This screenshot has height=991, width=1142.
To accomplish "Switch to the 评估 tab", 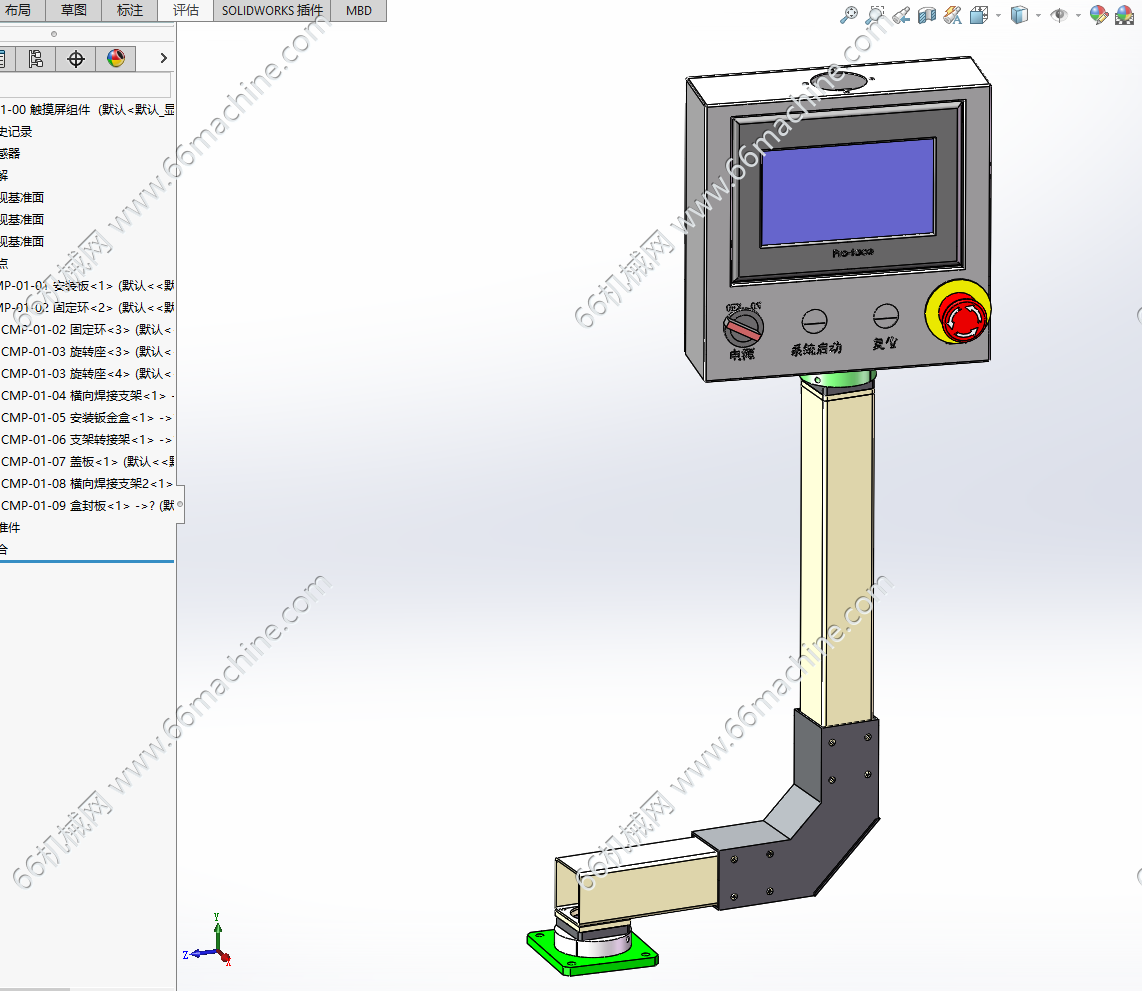I will point(186,10).
